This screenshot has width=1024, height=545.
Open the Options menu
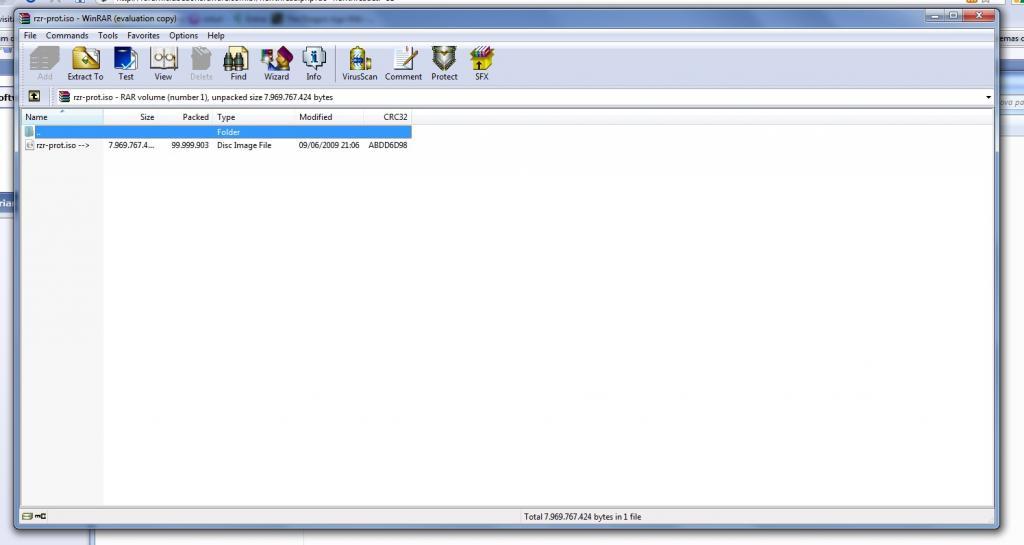[x=184, y=35]
